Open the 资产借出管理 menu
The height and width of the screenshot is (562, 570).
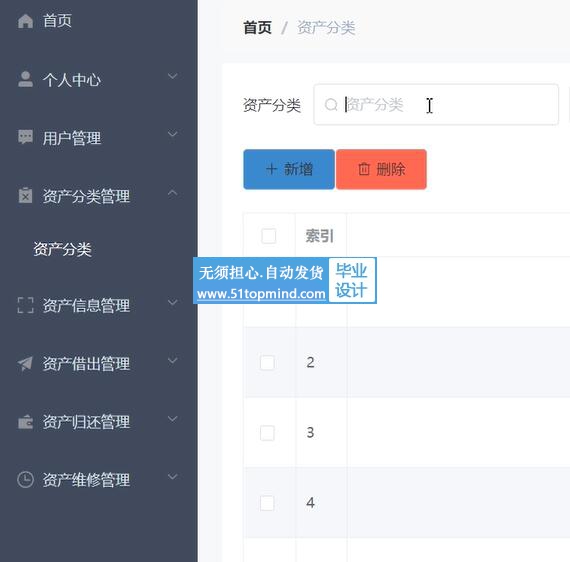tap(86, 364)
